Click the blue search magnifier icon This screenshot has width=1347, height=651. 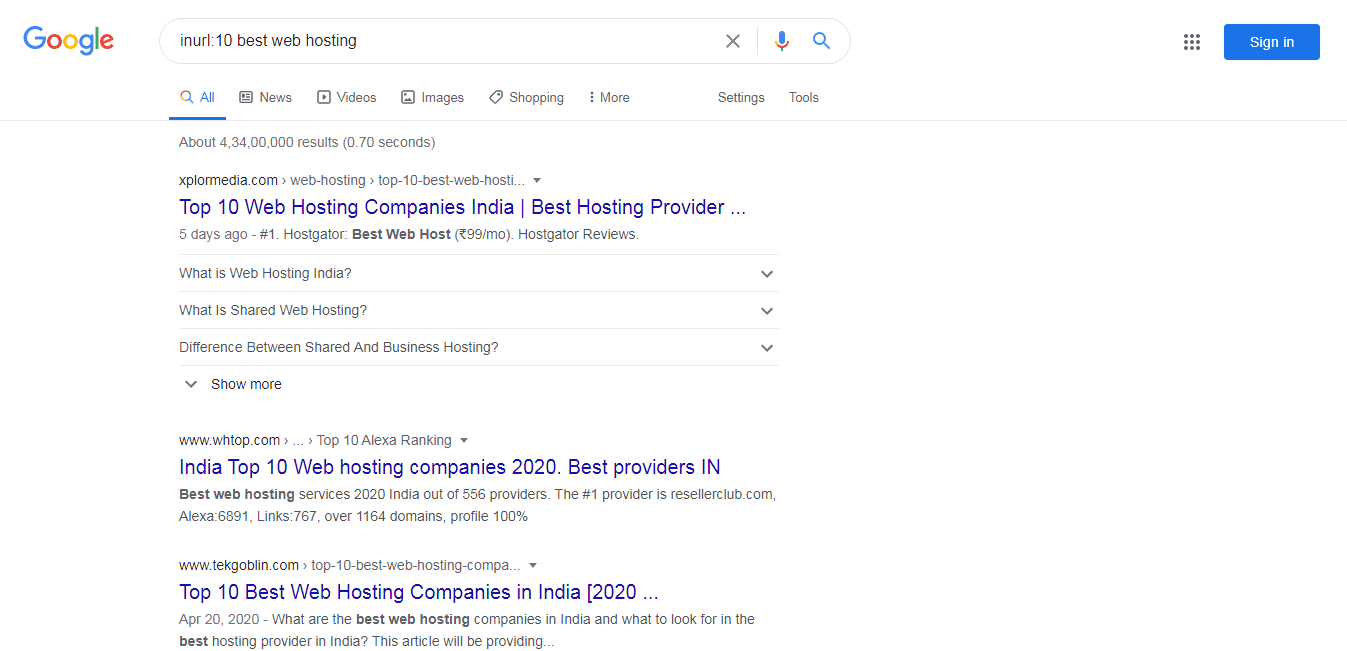point(821,40)
